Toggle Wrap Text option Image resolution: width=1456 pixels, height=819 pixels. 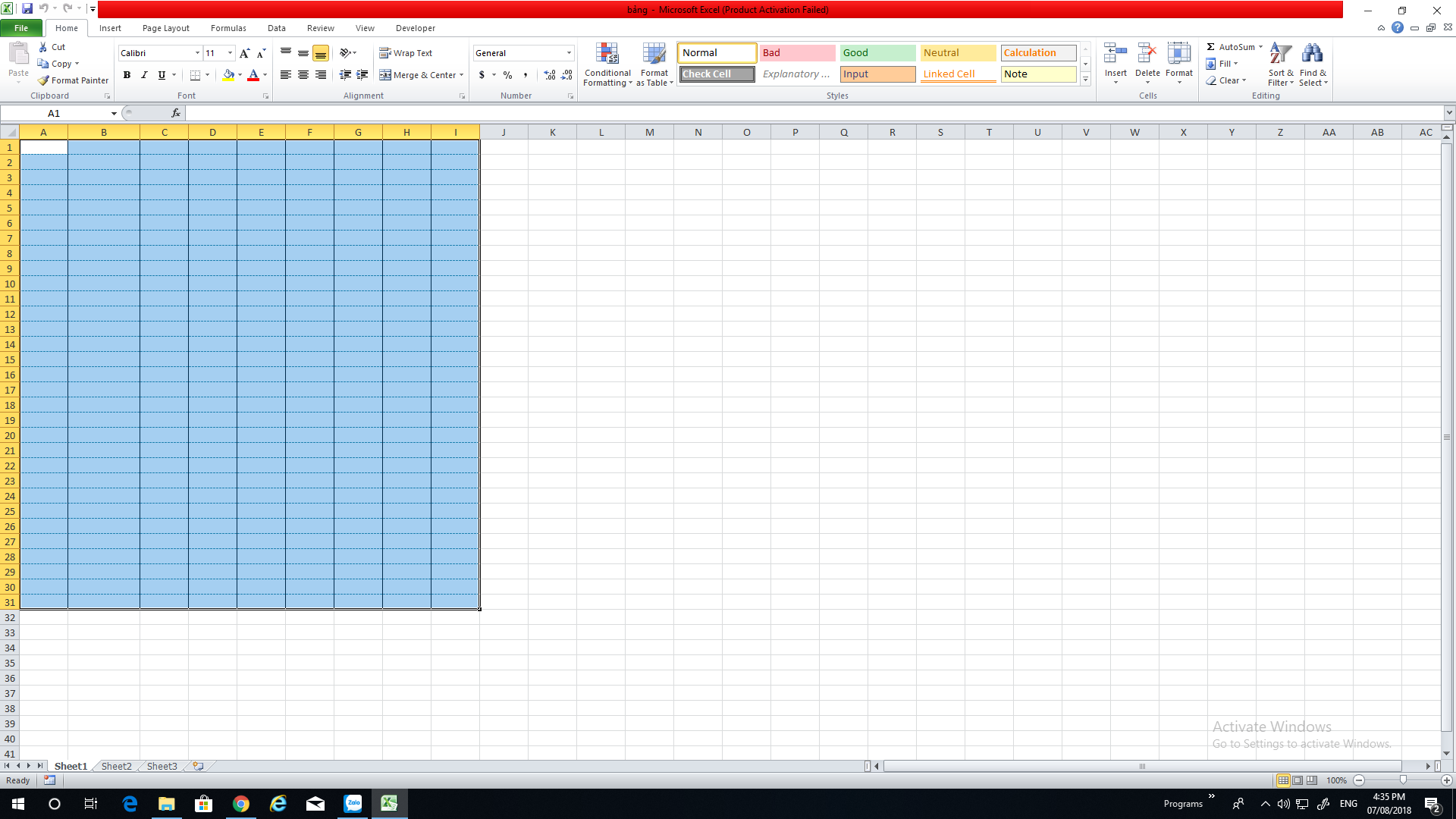point(406,53)
